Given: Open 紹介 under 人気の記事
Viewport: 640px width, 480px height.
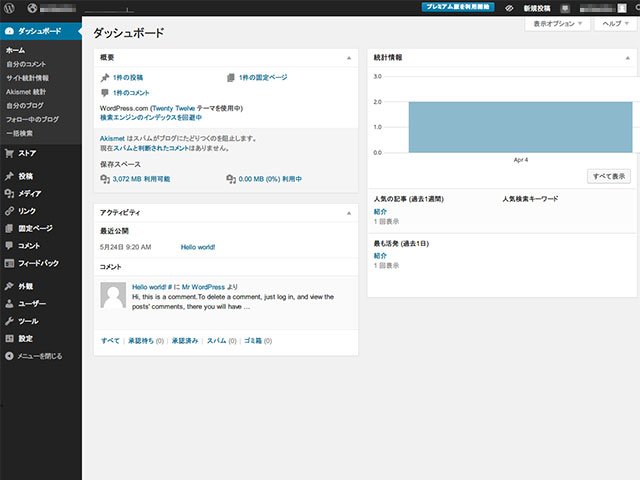Looking at the screenshot, I should tap(380, 211).
